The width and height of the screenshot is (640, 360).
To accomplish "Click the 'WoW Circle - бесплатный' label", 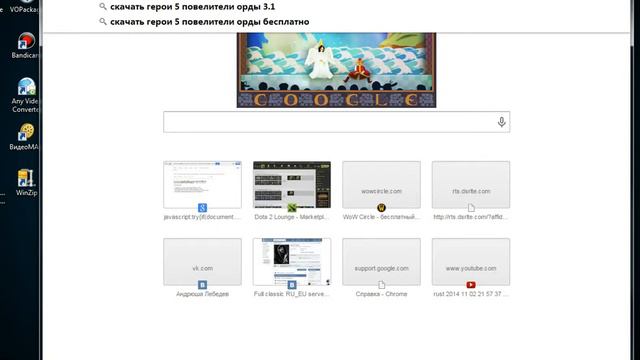I will click(381, 217).
